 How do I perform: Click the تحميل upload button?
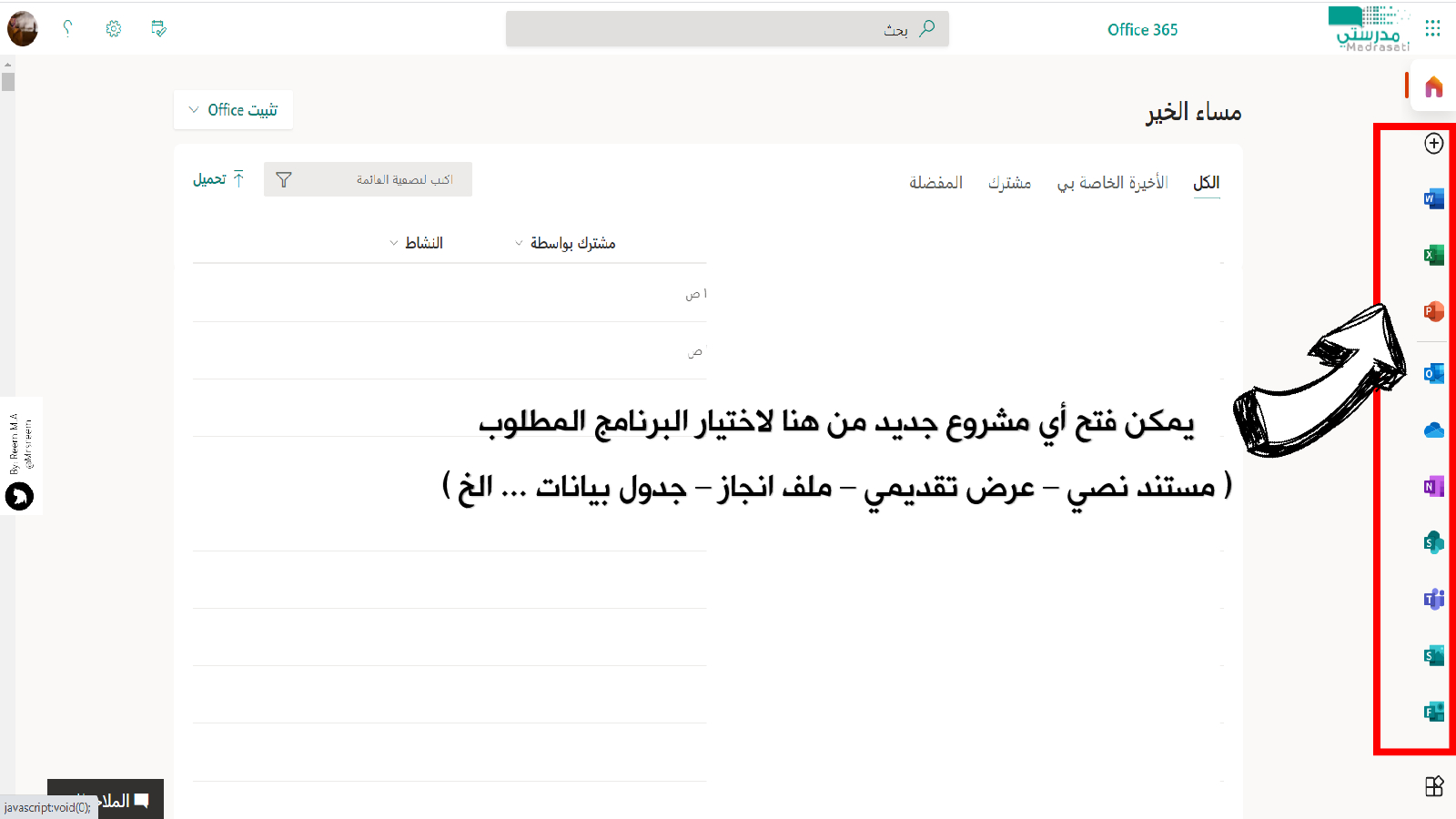[218, 179]
